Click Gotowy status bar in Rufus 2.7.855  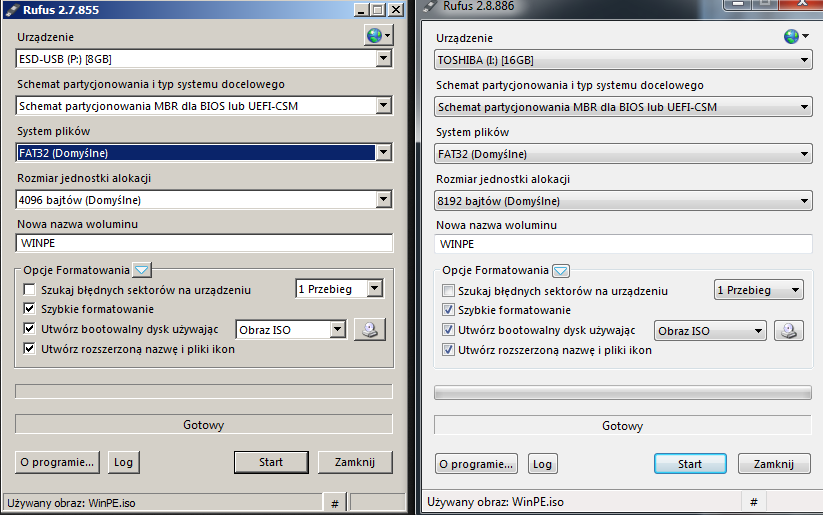click(x=204, y=425)
